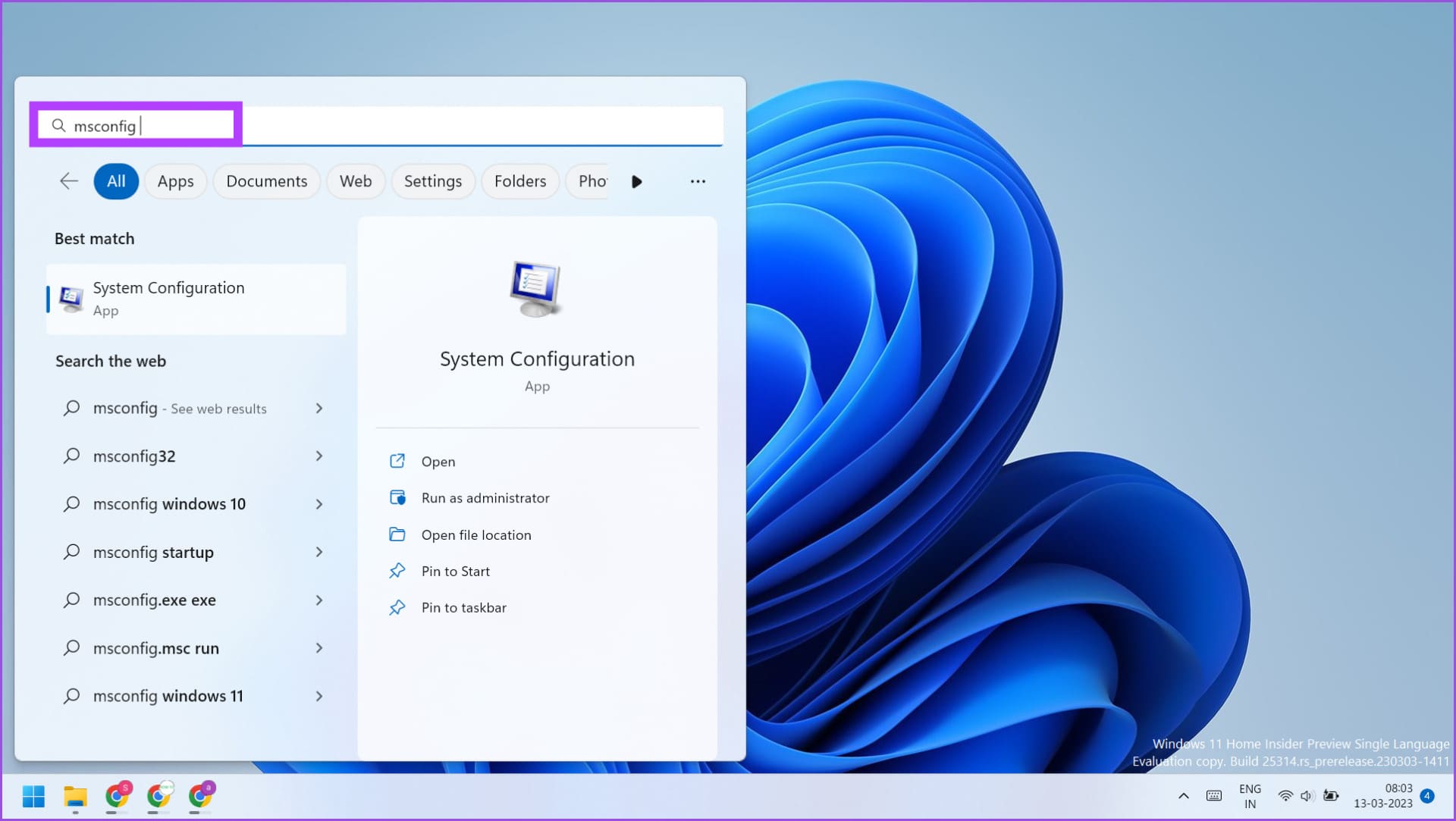1456x821 pixels.
Task: Switch to the Apps search filter
Action: click(x=175, y=181)
